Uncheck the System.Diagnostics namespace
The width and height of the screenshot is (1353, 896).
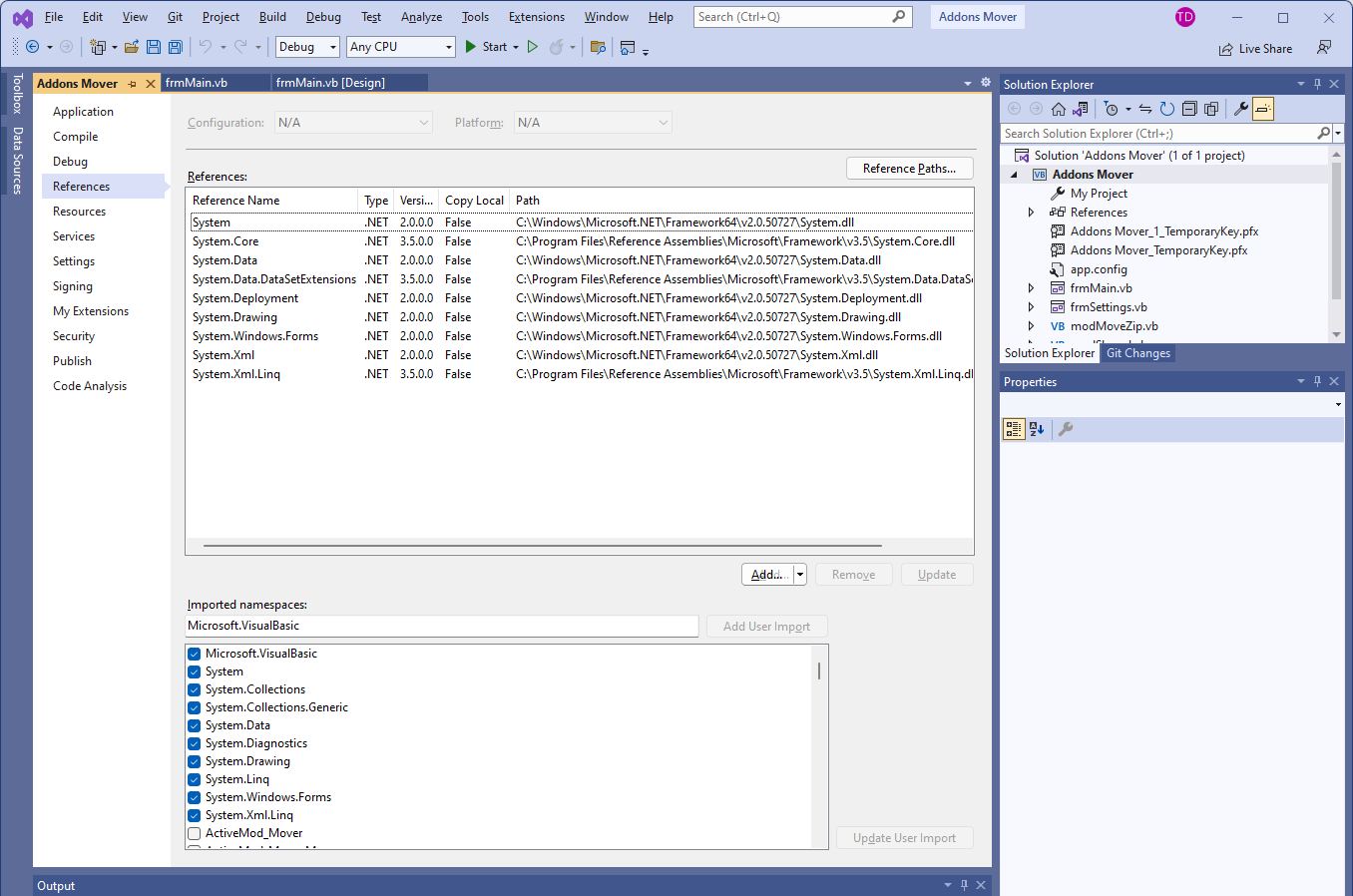pyautogui.click(x=195, y=743)
